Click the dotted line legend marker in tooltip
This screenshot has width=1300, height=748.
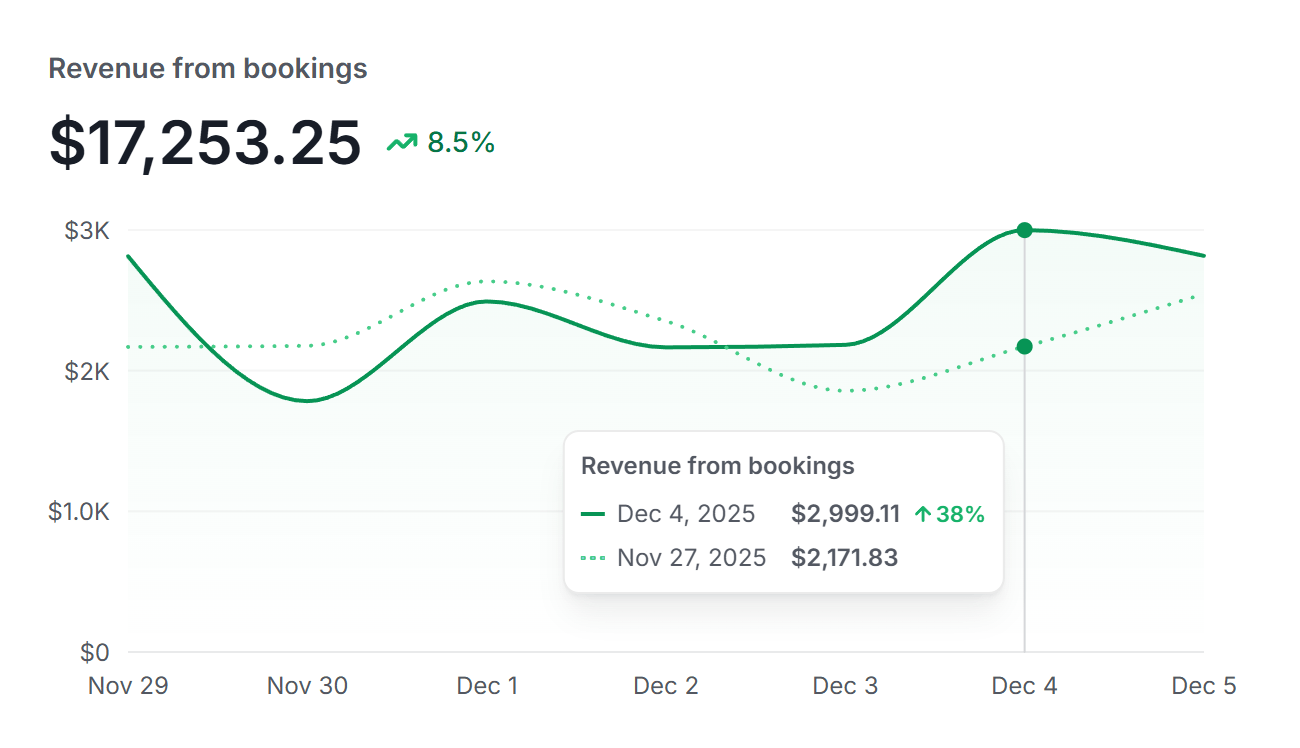click(x=593, y=557)
